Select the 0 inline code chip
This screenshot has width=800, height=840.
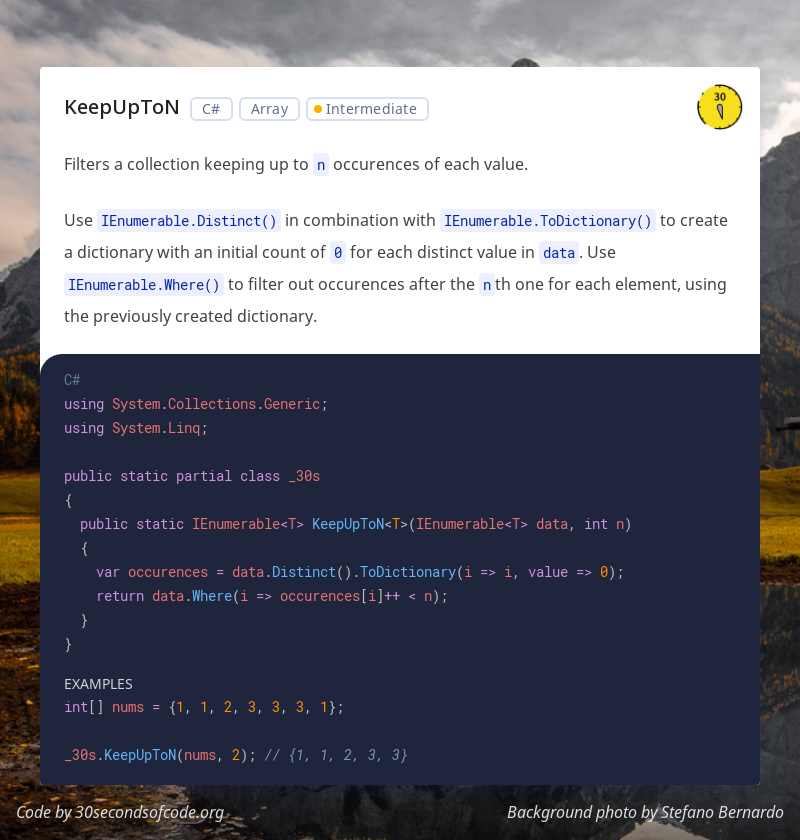[x=338, y=252]
